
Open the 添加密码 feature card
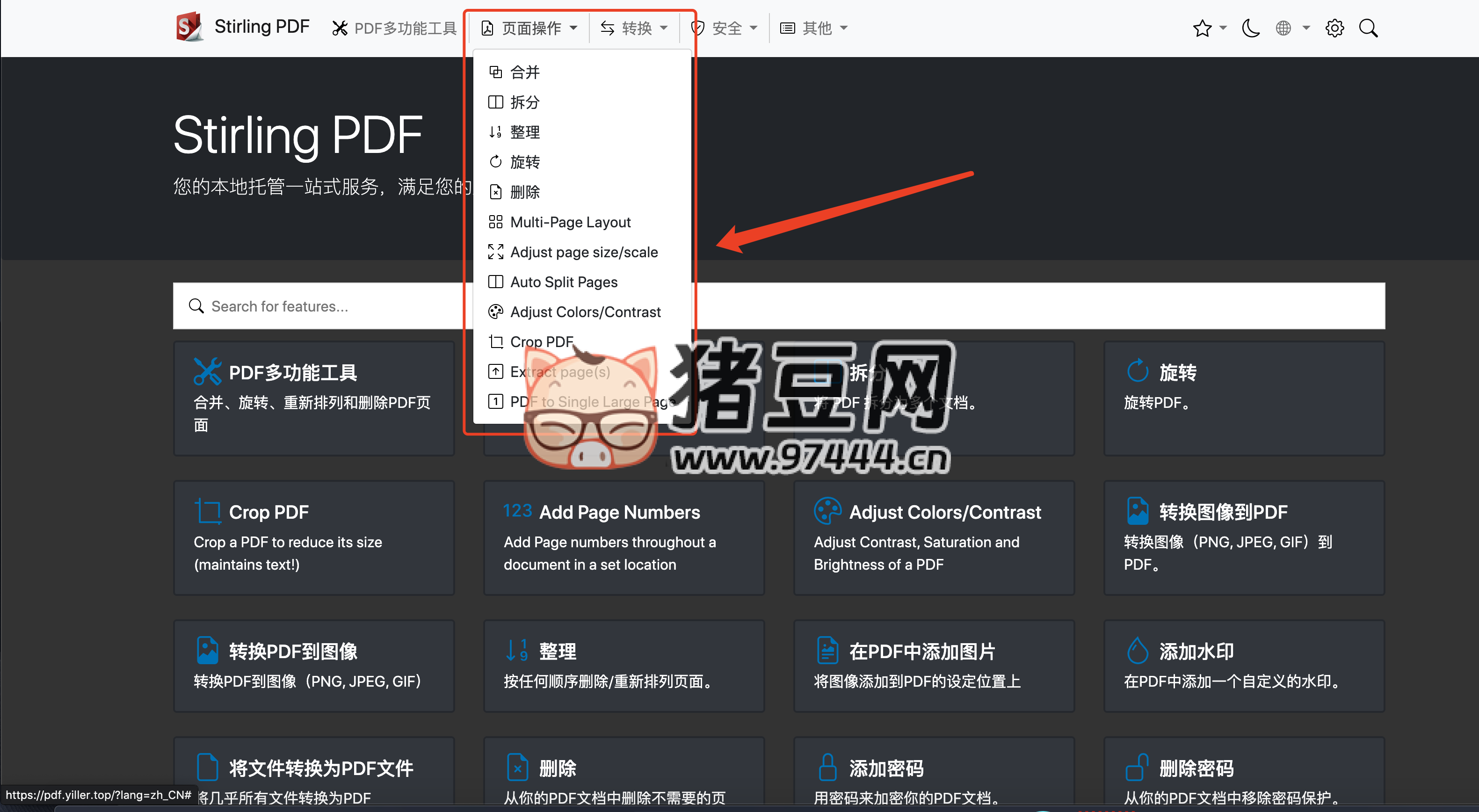934,771
